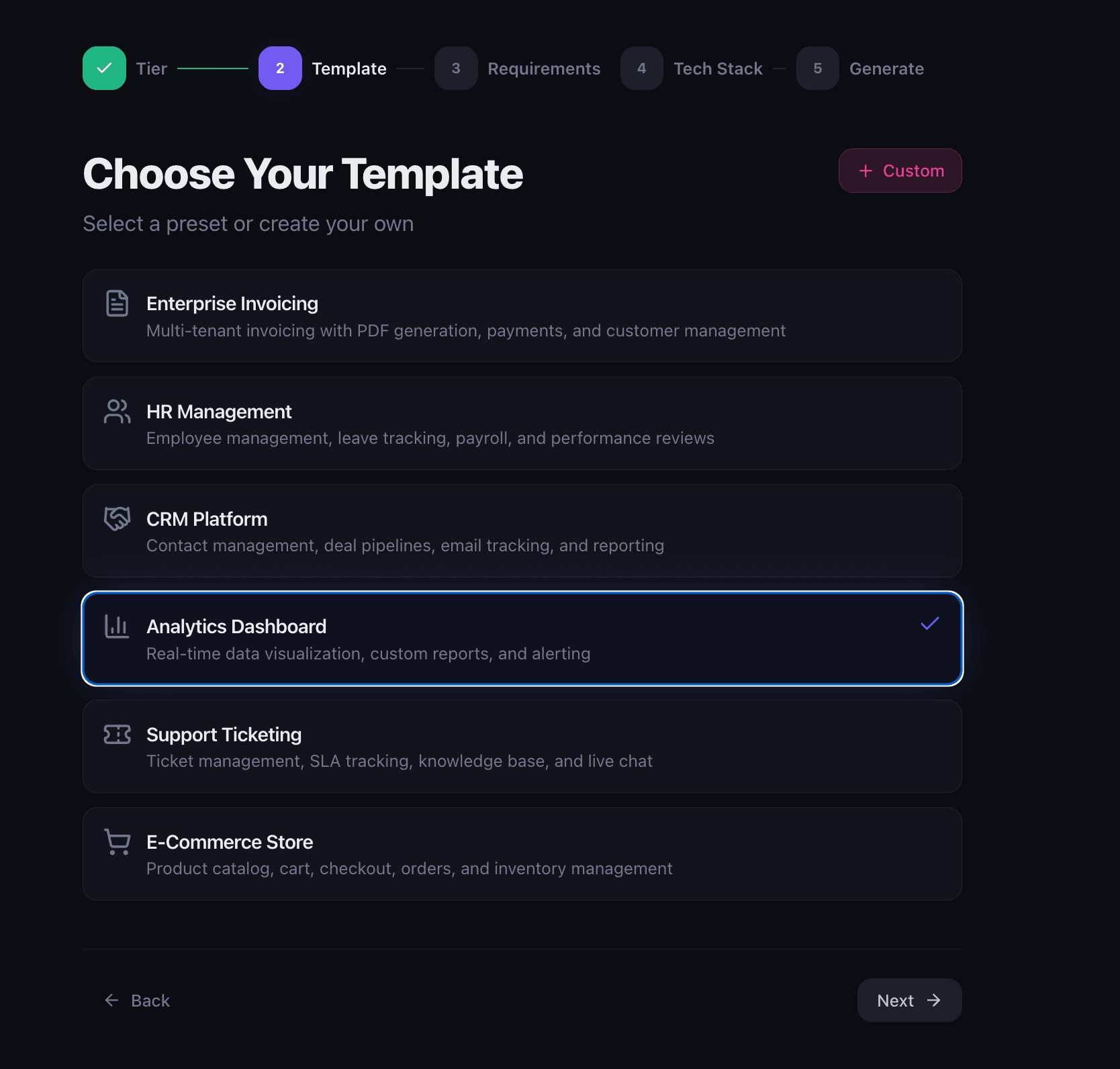Click the plus icon in the Custom button

(x=866, y=171)
